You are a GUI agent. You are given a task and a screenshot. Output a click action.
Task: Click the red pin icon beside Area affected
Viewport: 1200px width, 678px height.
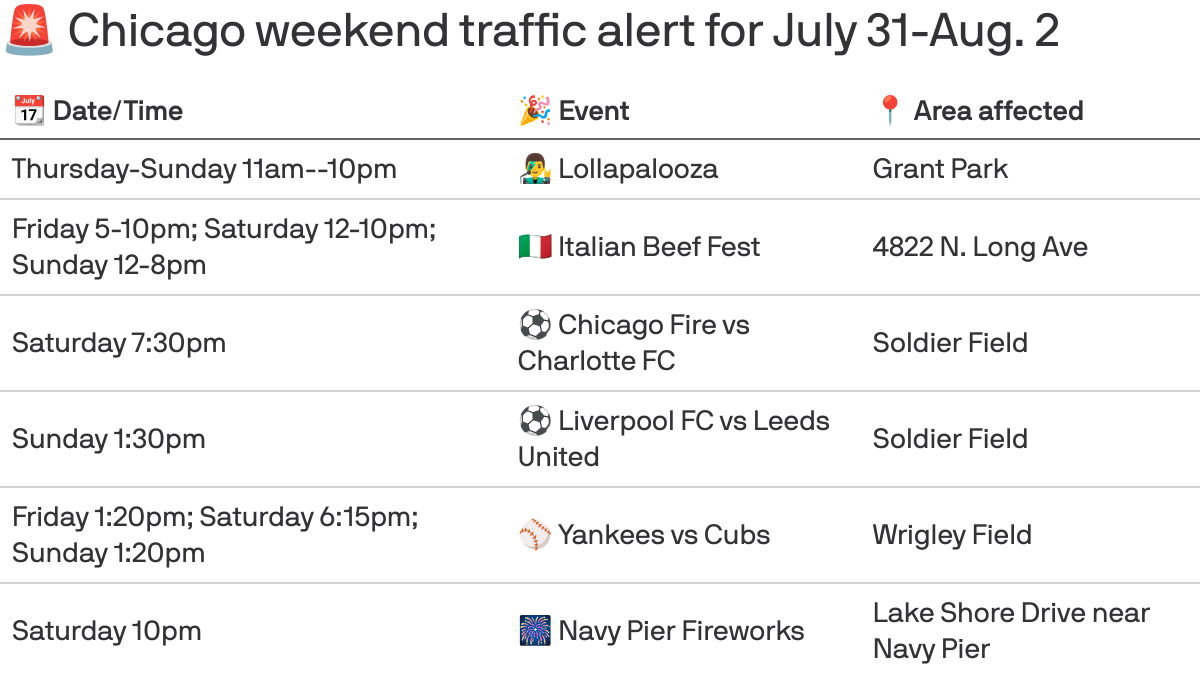click(x=889, y=110)
